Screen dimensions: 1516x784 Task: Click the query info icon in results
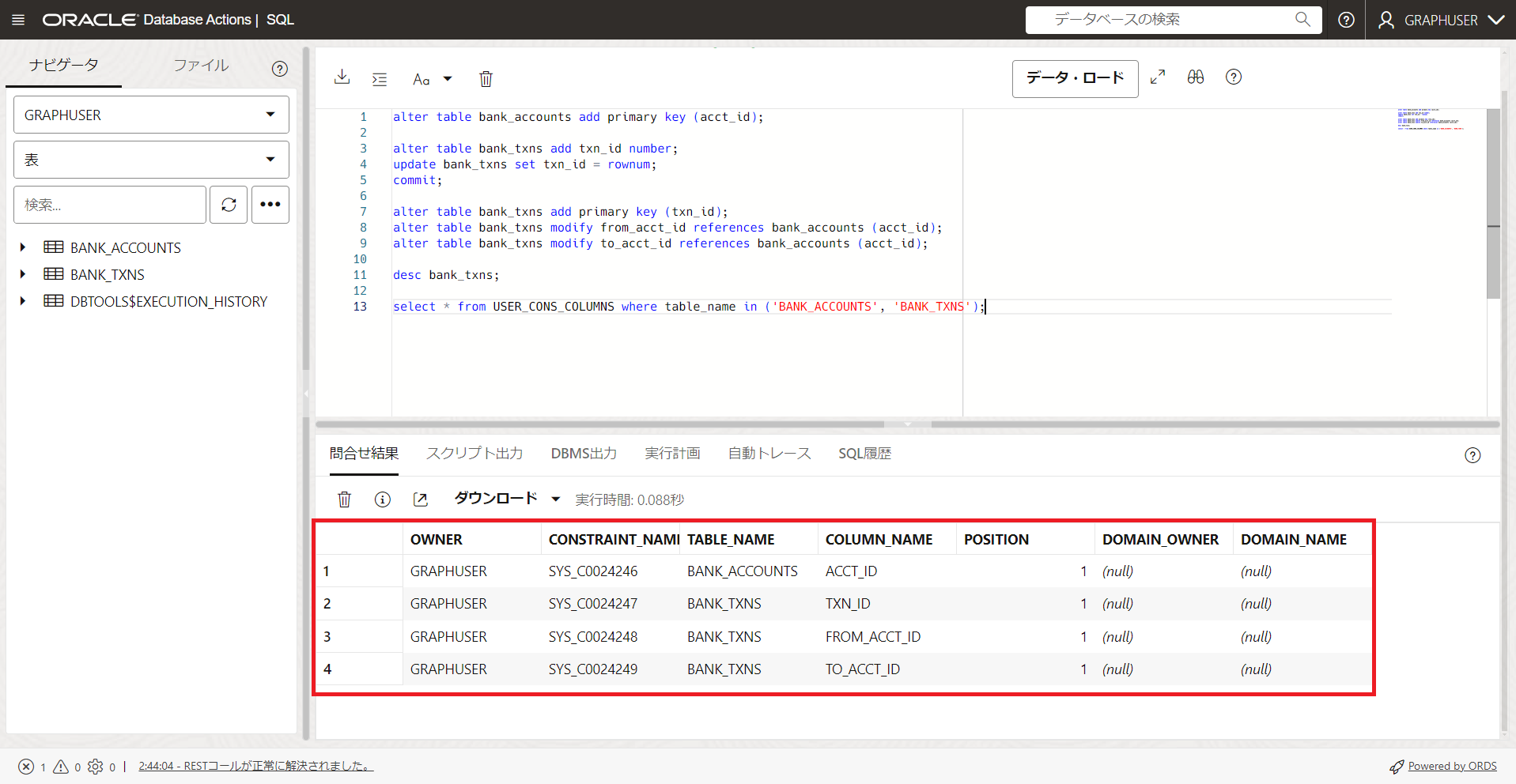click(x=383, y=499)
